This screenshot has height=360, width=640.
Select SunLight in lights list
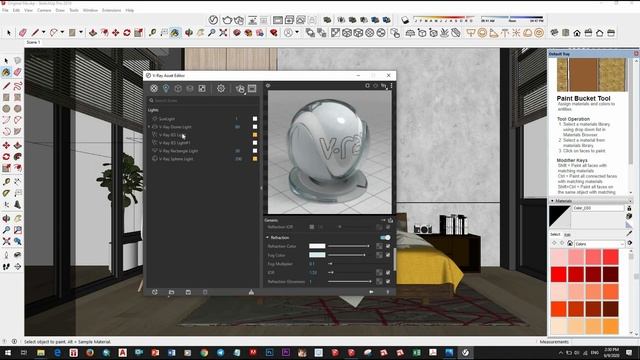click(167, 119)
